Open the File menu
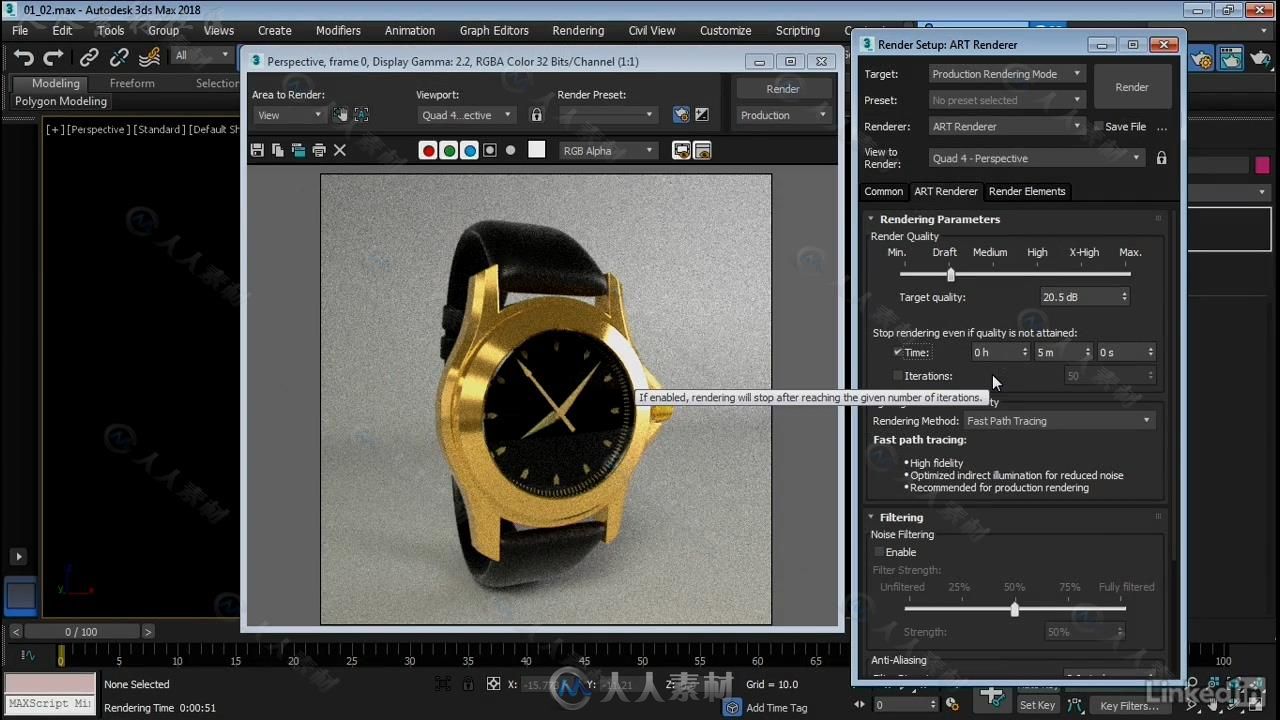Viewport: 1280px width, 720px height. click(20, 30)
